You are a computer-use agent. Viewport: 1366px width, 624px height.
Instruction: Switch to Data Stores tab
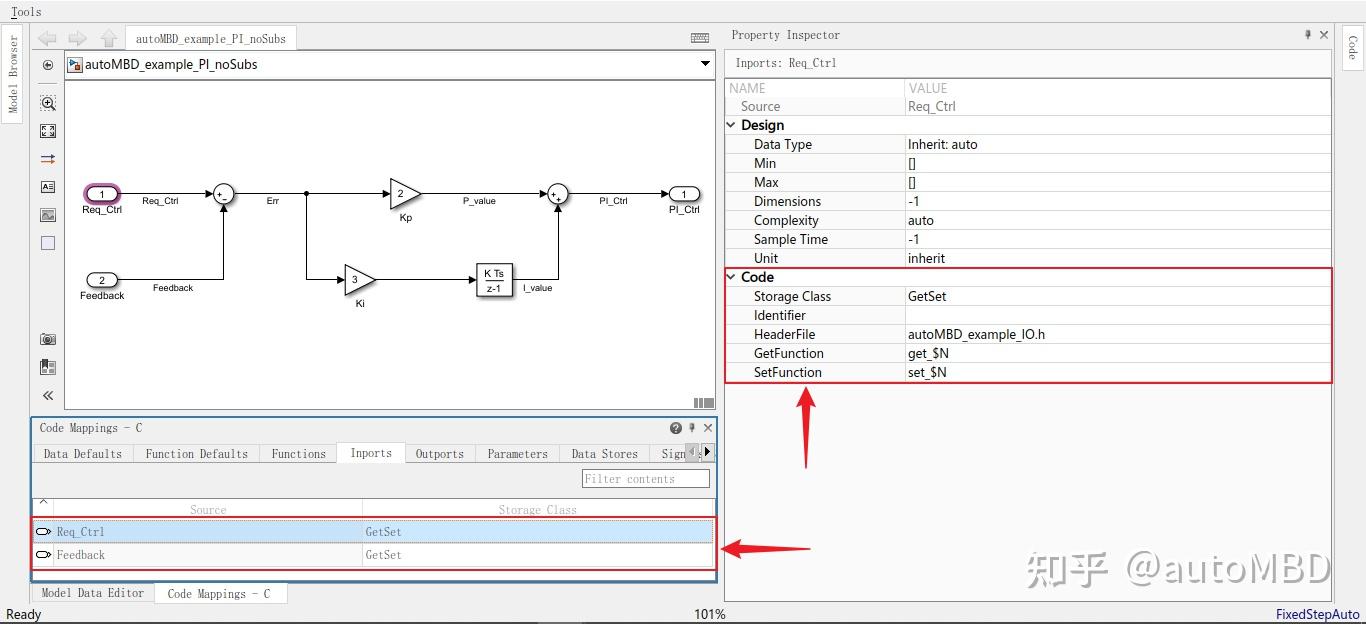pyautogui.click(x=605, y=453)
